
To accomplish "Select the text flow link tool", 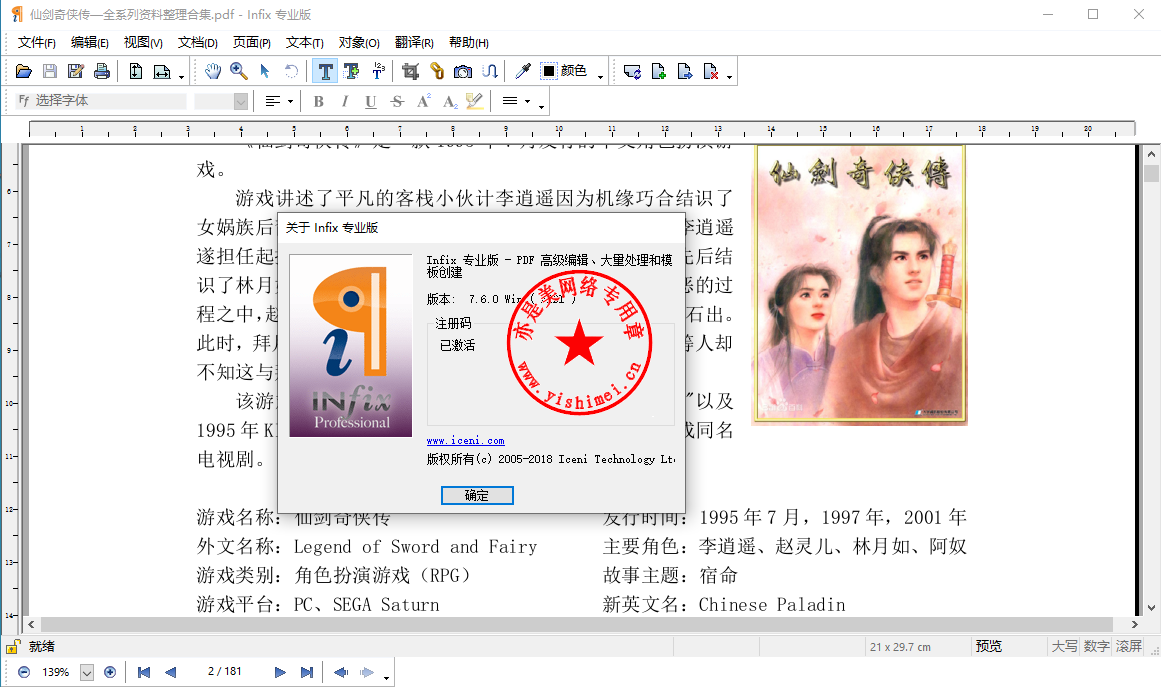I will [489, 71].
